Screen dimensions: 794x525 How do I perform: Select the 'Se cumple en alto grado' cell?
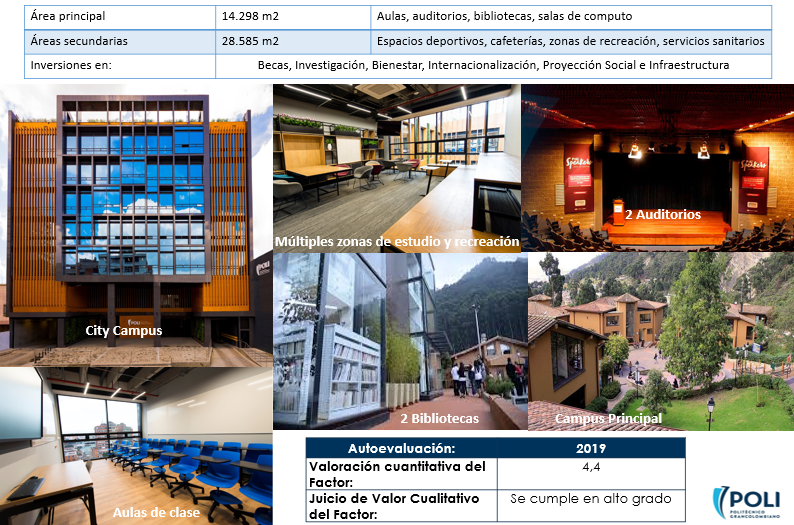[590, 498]
